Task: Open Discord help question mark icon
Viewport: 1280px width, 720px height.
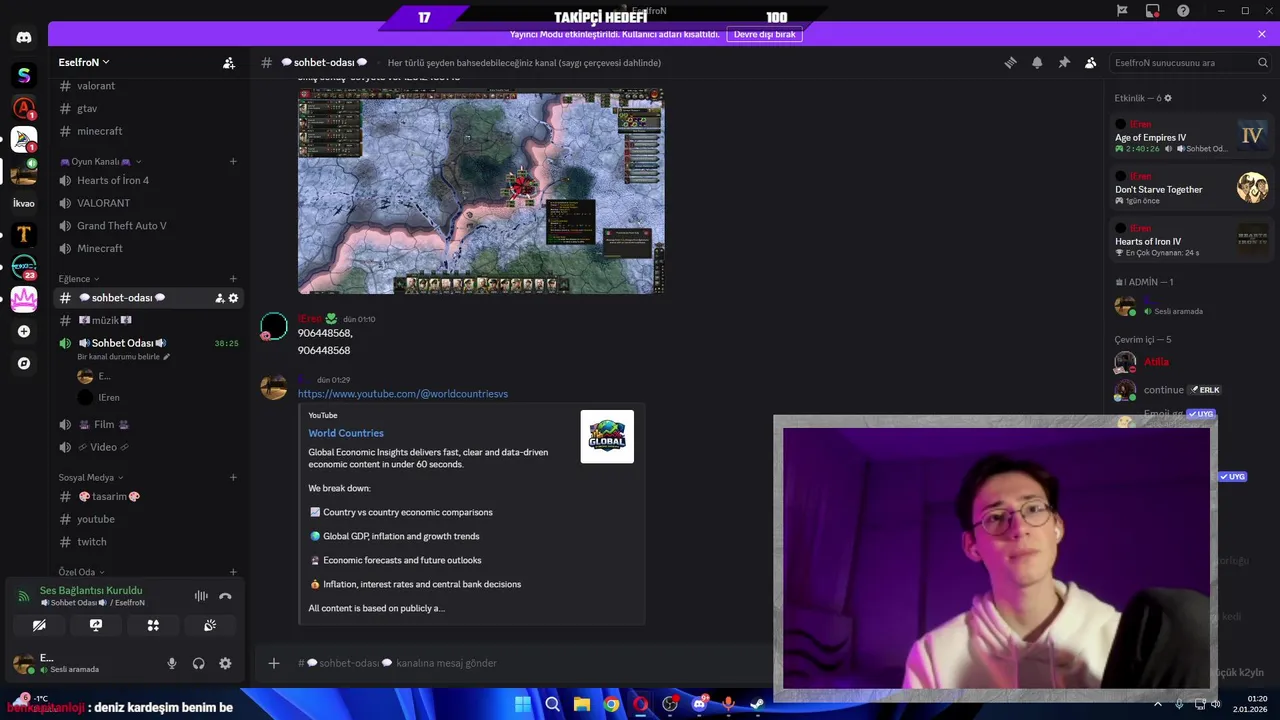Action: [1183, 11]
